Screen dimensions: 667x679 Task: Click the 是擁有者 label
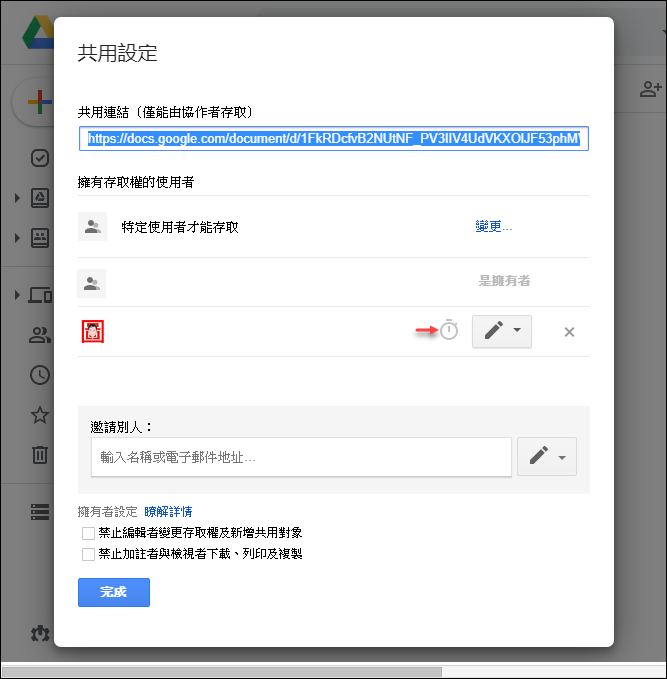(x=504, y=281)
